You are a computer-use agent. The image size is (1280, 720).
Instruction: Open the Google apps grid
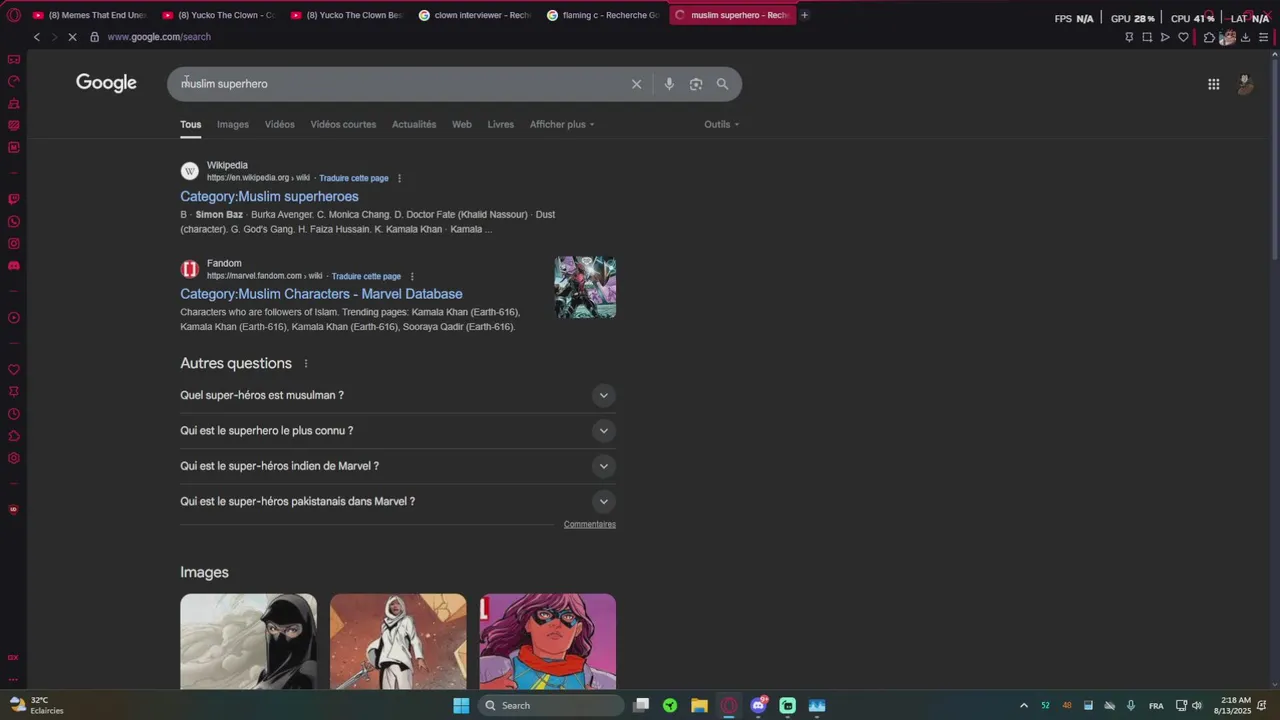click(x=1213, y=84)
